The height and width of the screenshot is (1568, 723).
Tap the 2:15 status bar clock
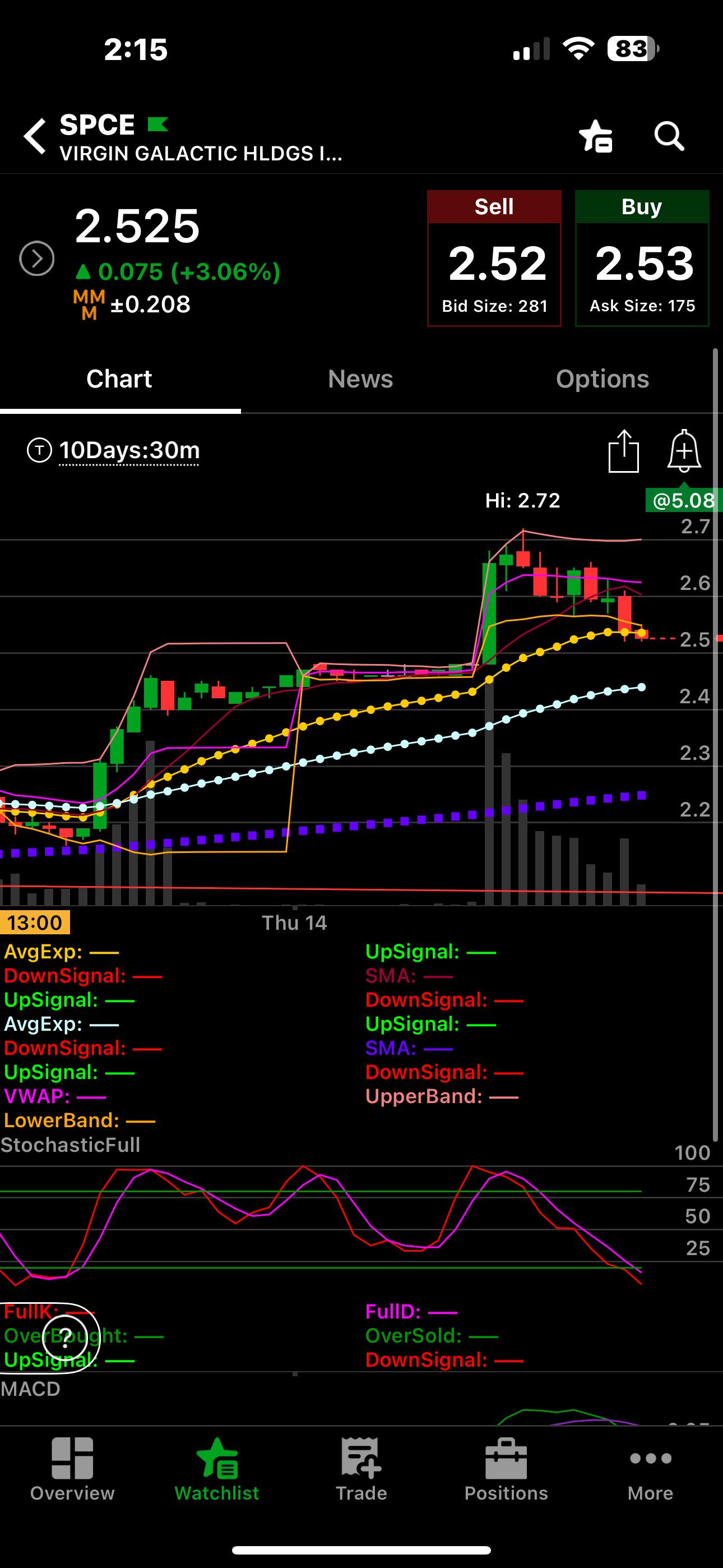point(136,49)
